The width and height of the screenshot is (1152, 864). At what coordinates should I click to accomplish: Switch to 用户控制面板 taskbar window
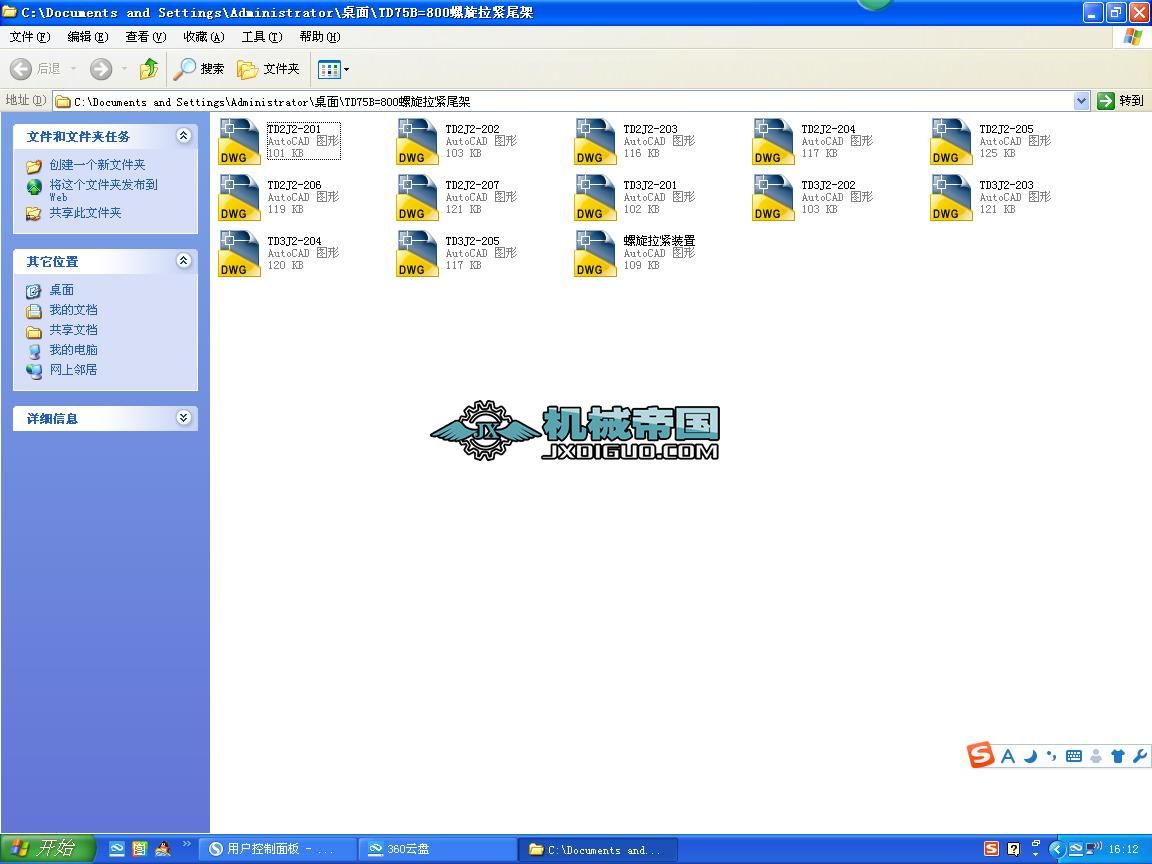click(278, 849)
